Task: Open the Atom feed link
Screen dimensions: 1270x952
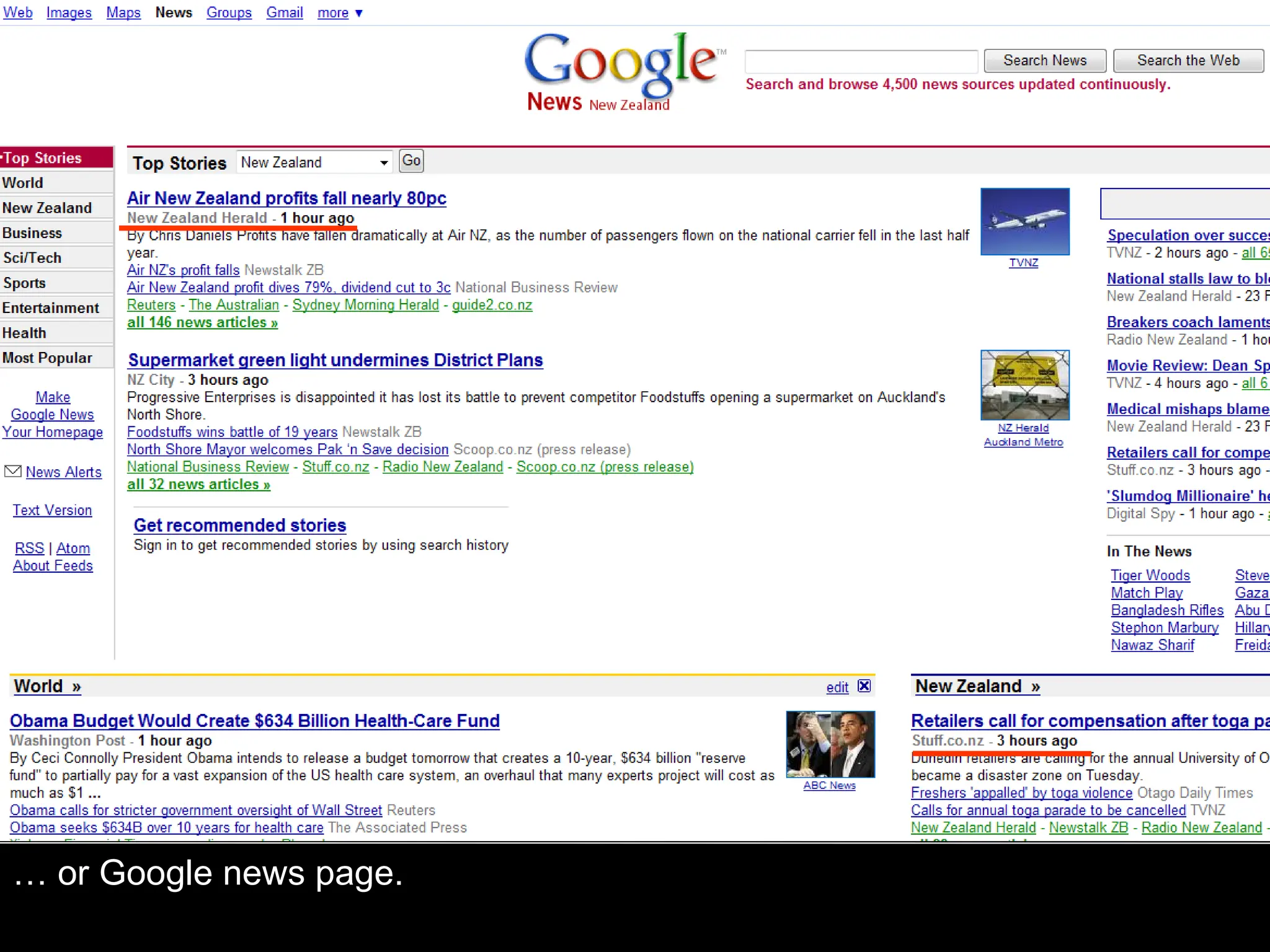Action: [x=73, y=549]
